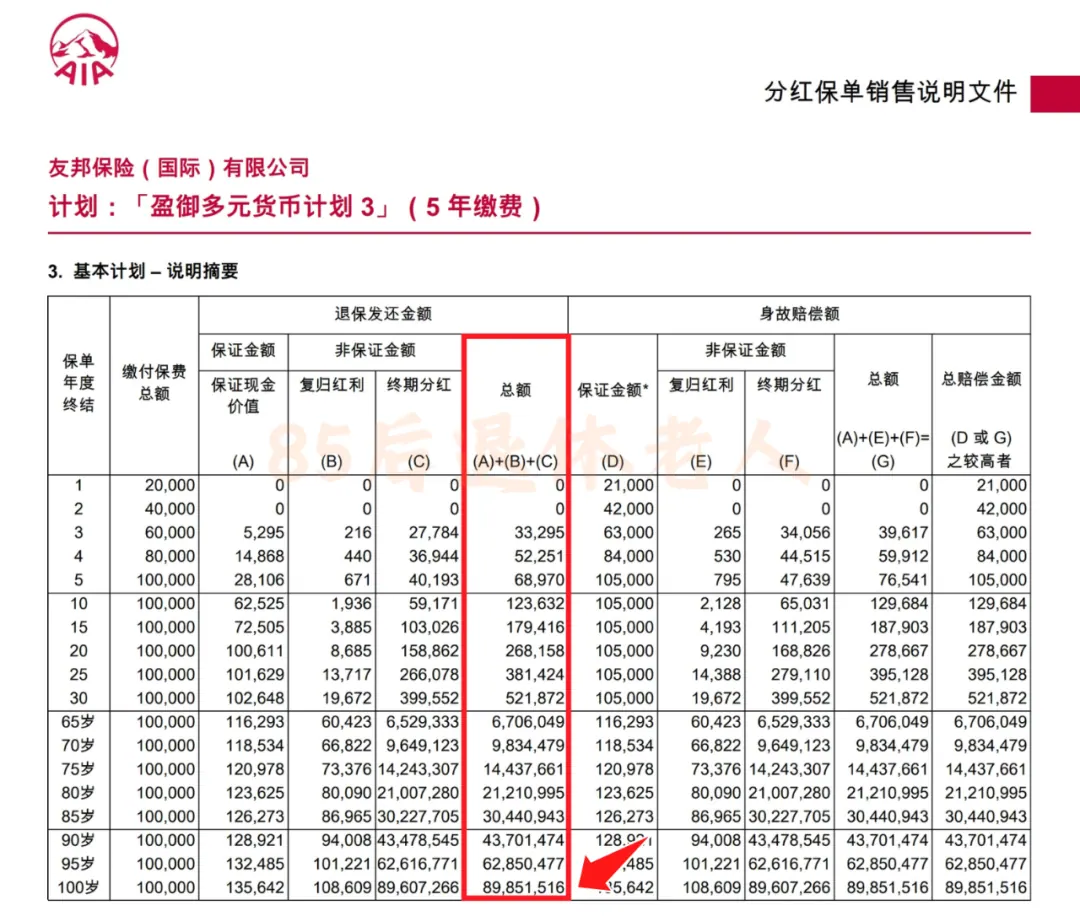Screen dimensions: 1080x916
Task: Click the 保证金额* header with asterisk
Action: [613, 390]
